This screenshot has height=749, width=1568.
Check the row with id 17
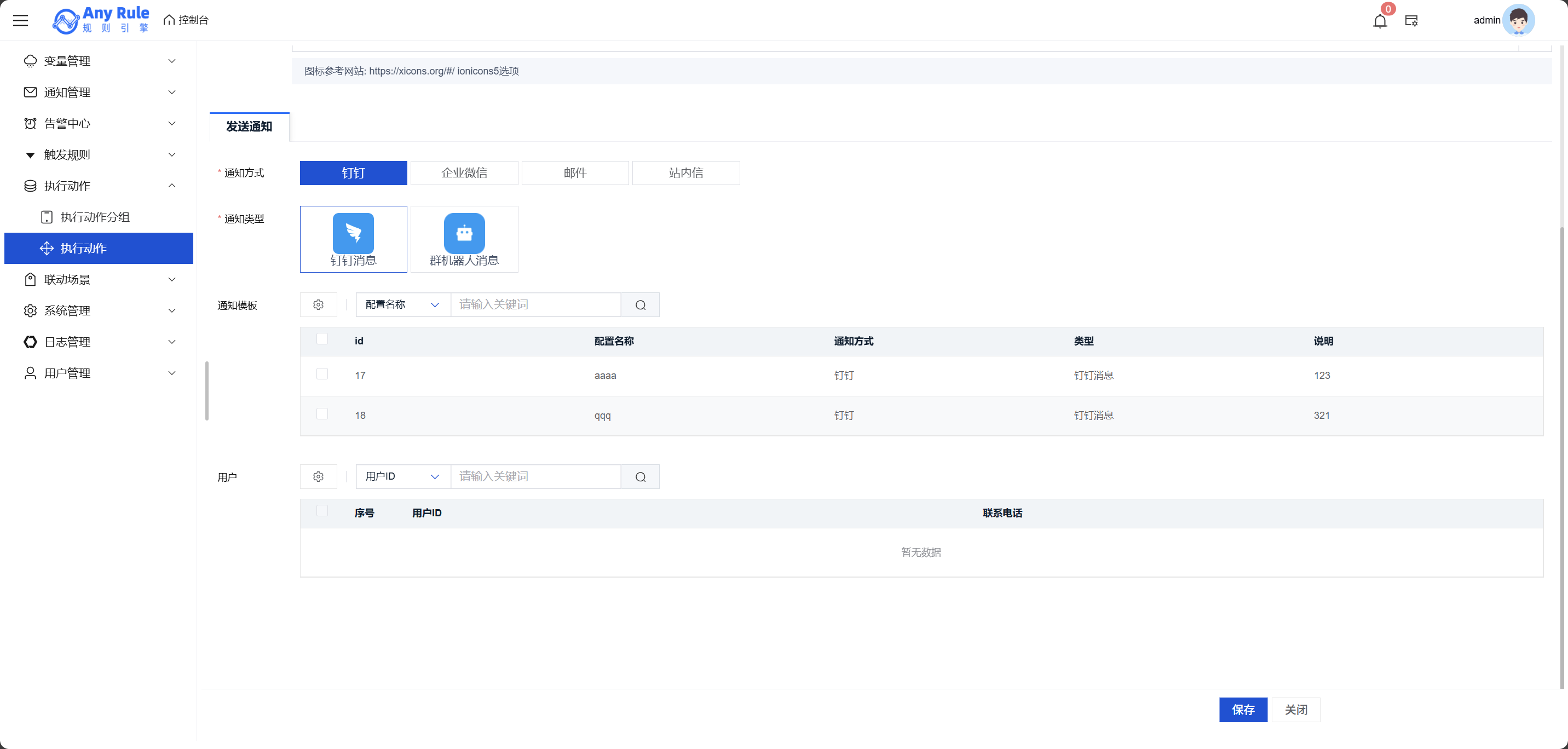point(322,374)
